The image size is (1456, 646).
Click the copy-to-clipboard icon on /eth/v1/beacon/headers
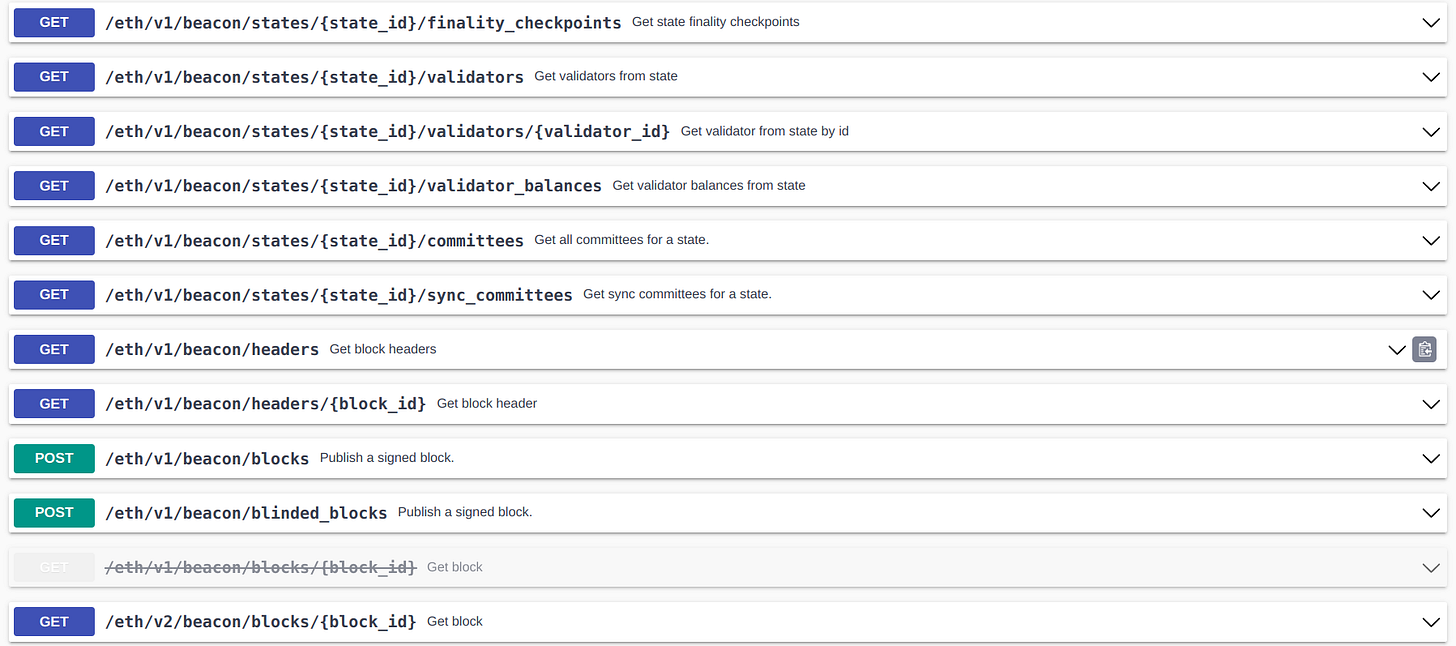(x=1424, y=349)
